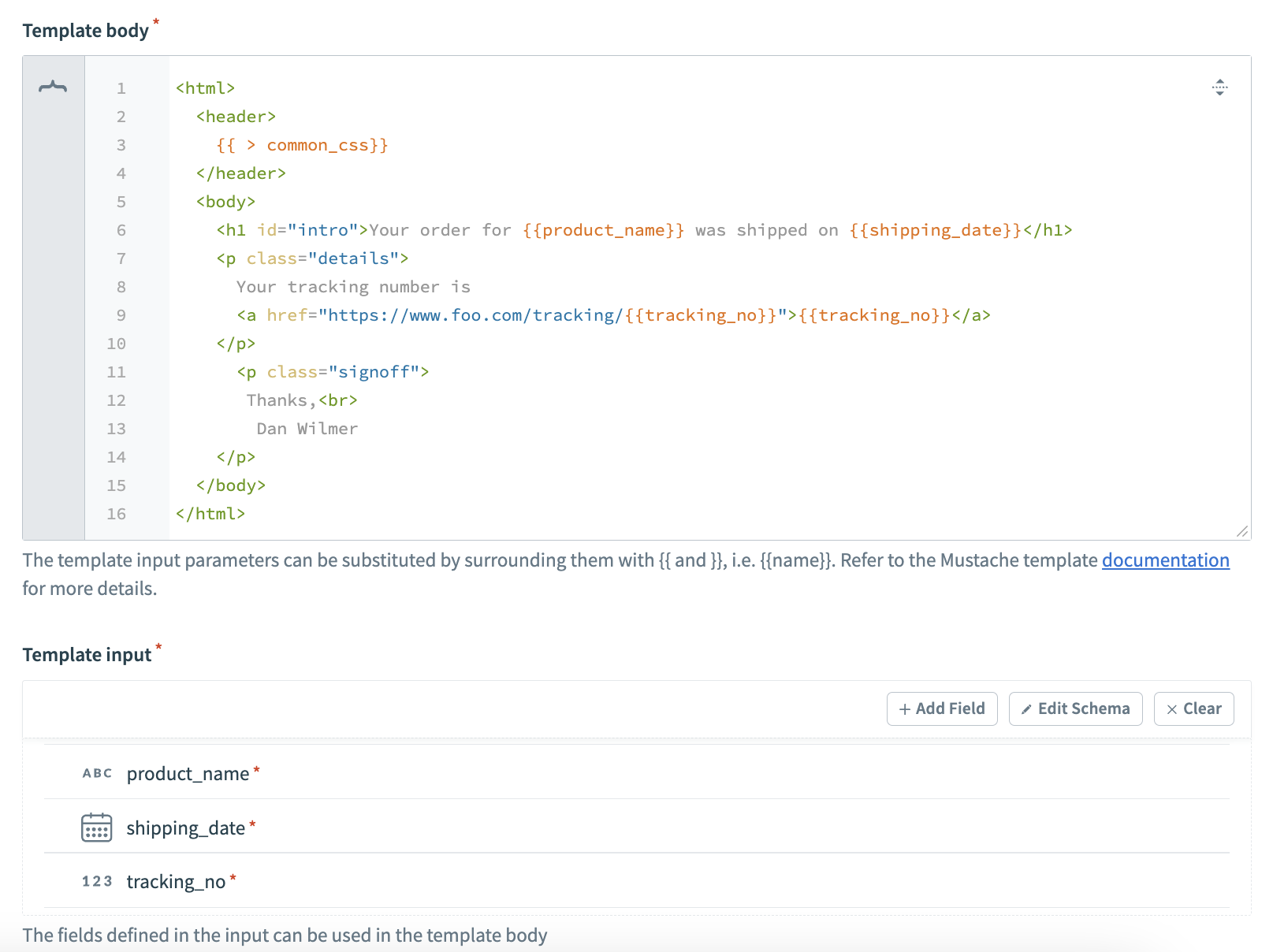Click line number 6 in the editor gutter
The width and height of the screenshot is (1273, 952).
point(121,230)
